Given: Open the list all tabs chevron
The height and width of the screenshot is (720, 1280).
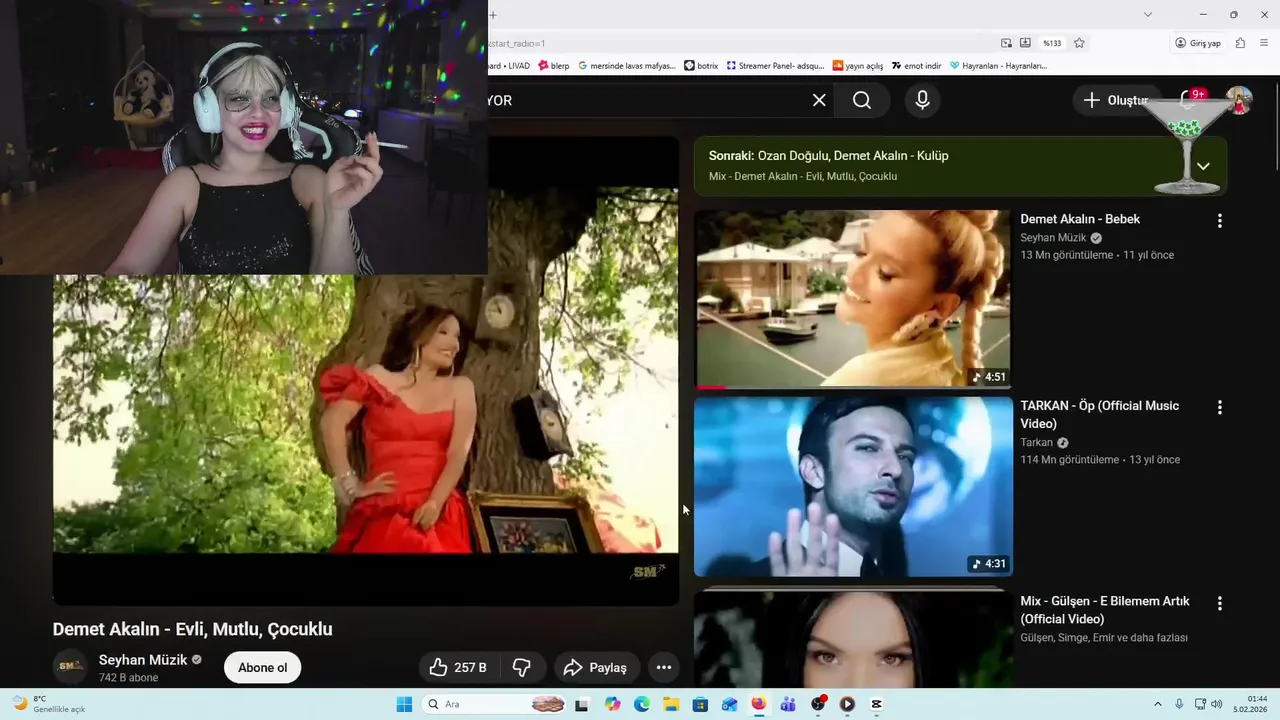Looking at the screenshot, I should click(x=1147, y=14).
